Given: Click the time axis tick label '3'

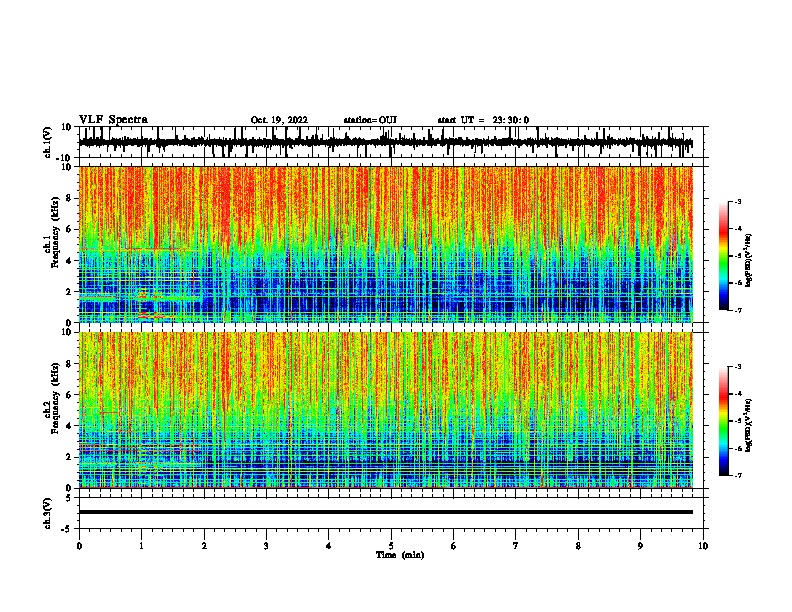Looking at the screenshot, I should 266,546.
